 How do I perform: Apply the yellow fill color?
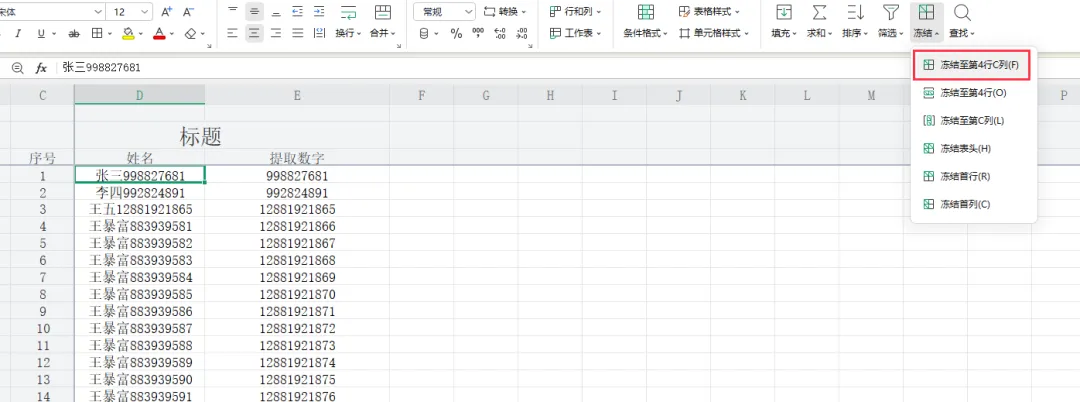tap(128, 33)
